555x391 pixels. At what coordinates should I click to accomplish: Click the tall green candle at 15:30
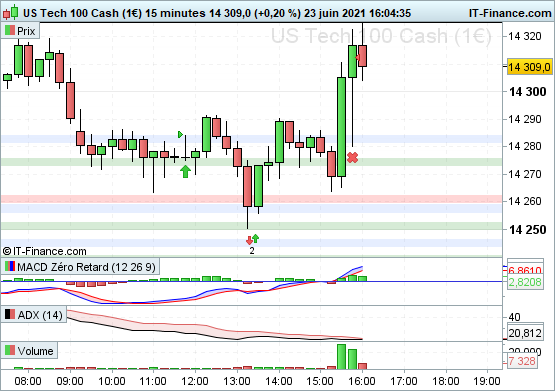tap(341, 127)
